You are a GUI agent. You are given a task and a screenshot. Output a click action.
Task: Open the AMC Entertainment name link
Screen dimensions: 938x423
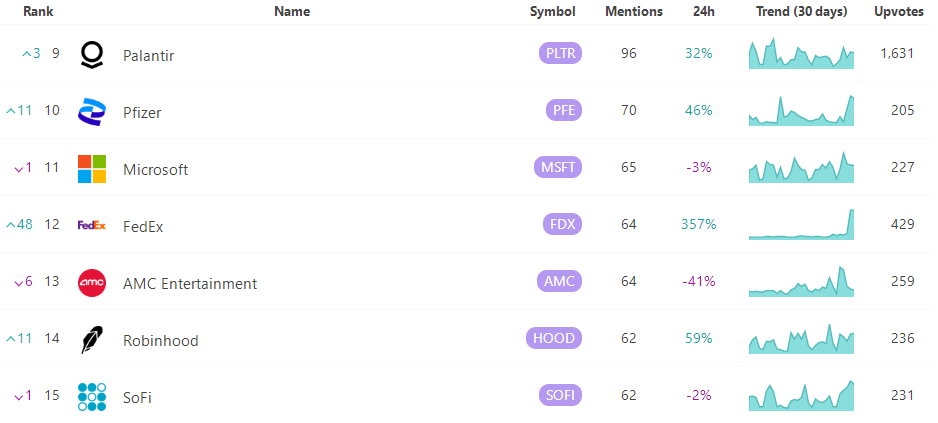(x=190, y=284)
